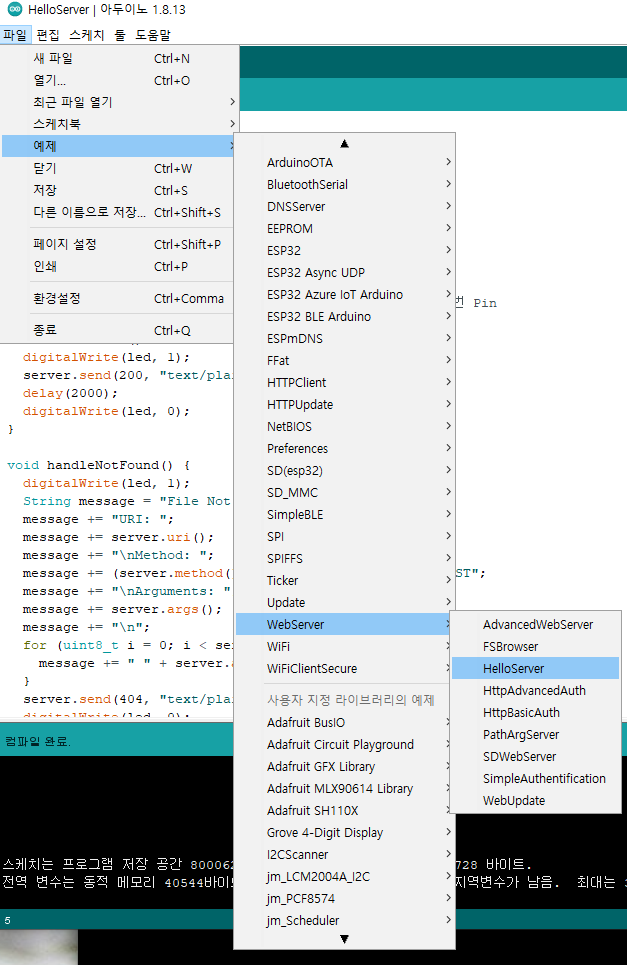Expand SD_MMC examples
The image size is (627, 965).
point(345,493)
